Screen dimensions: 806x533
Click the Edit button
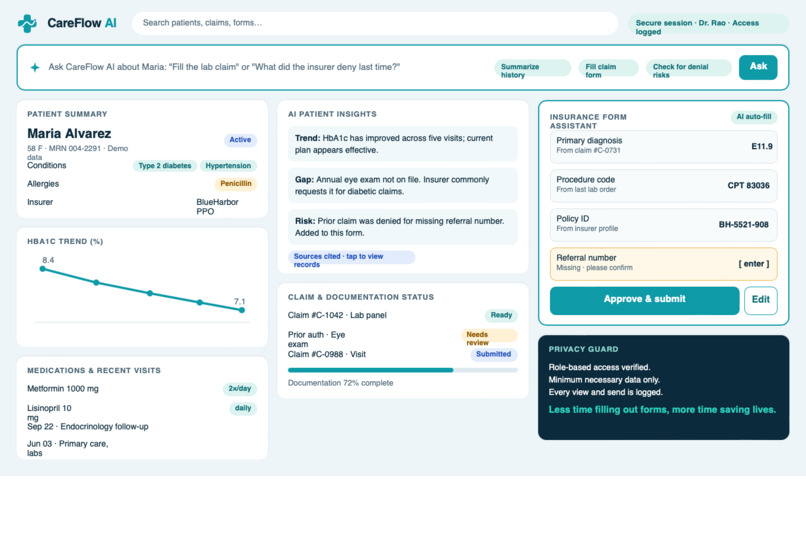click(761, 300)
